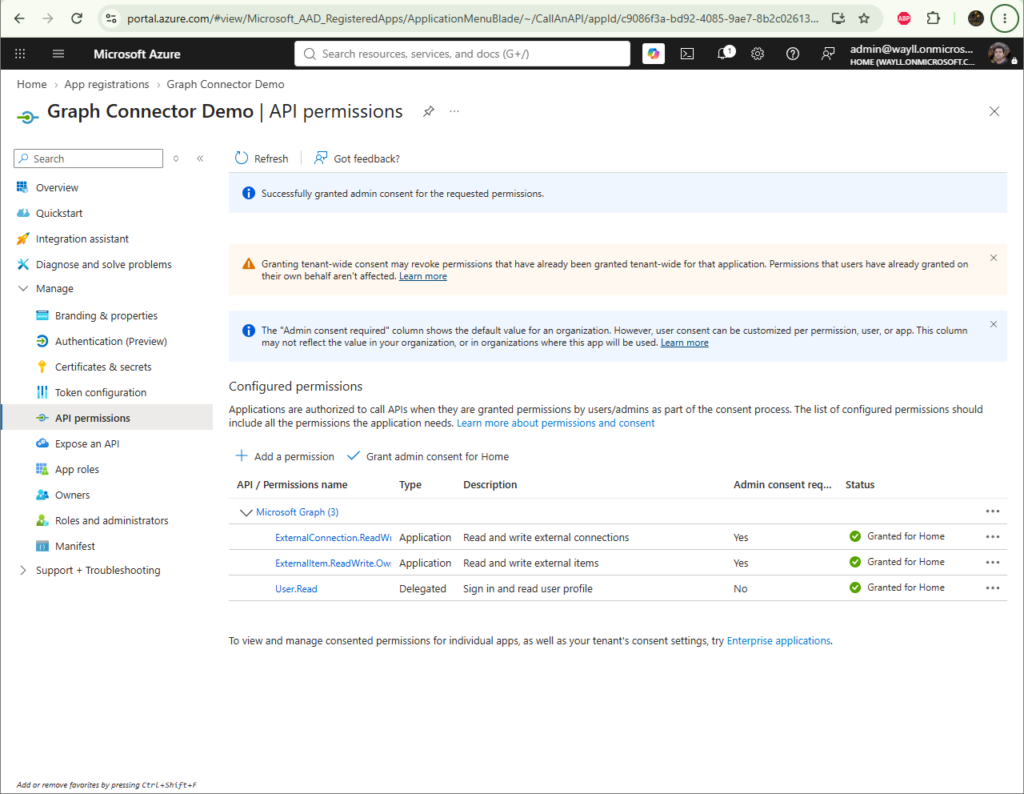Screen dimensions: 1024x794
Task: Open options for User.Read row
Action: (993, 588)
